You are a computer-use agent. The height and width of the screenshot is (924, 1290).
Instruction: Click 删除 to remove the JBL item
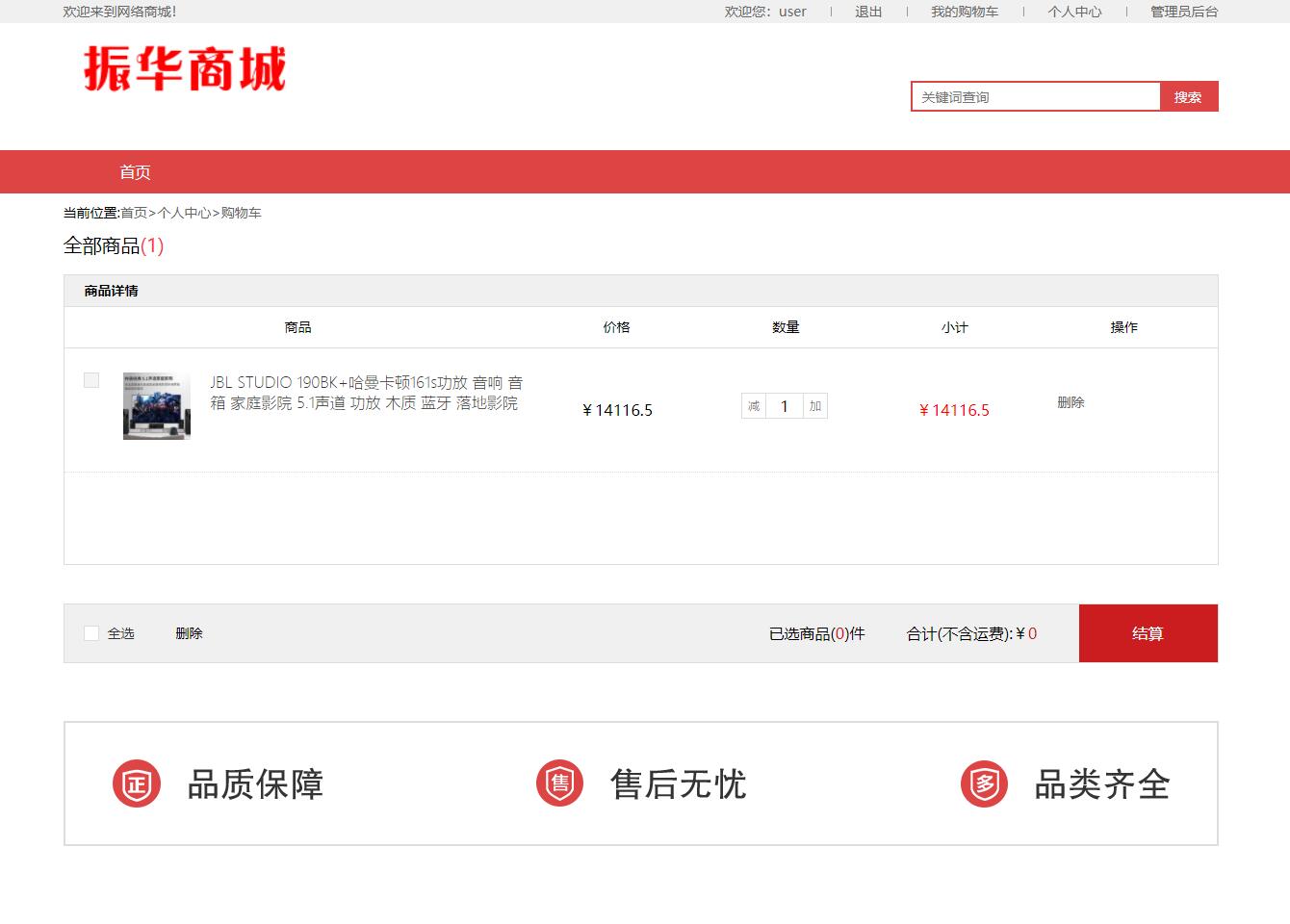coord(1071,402)
